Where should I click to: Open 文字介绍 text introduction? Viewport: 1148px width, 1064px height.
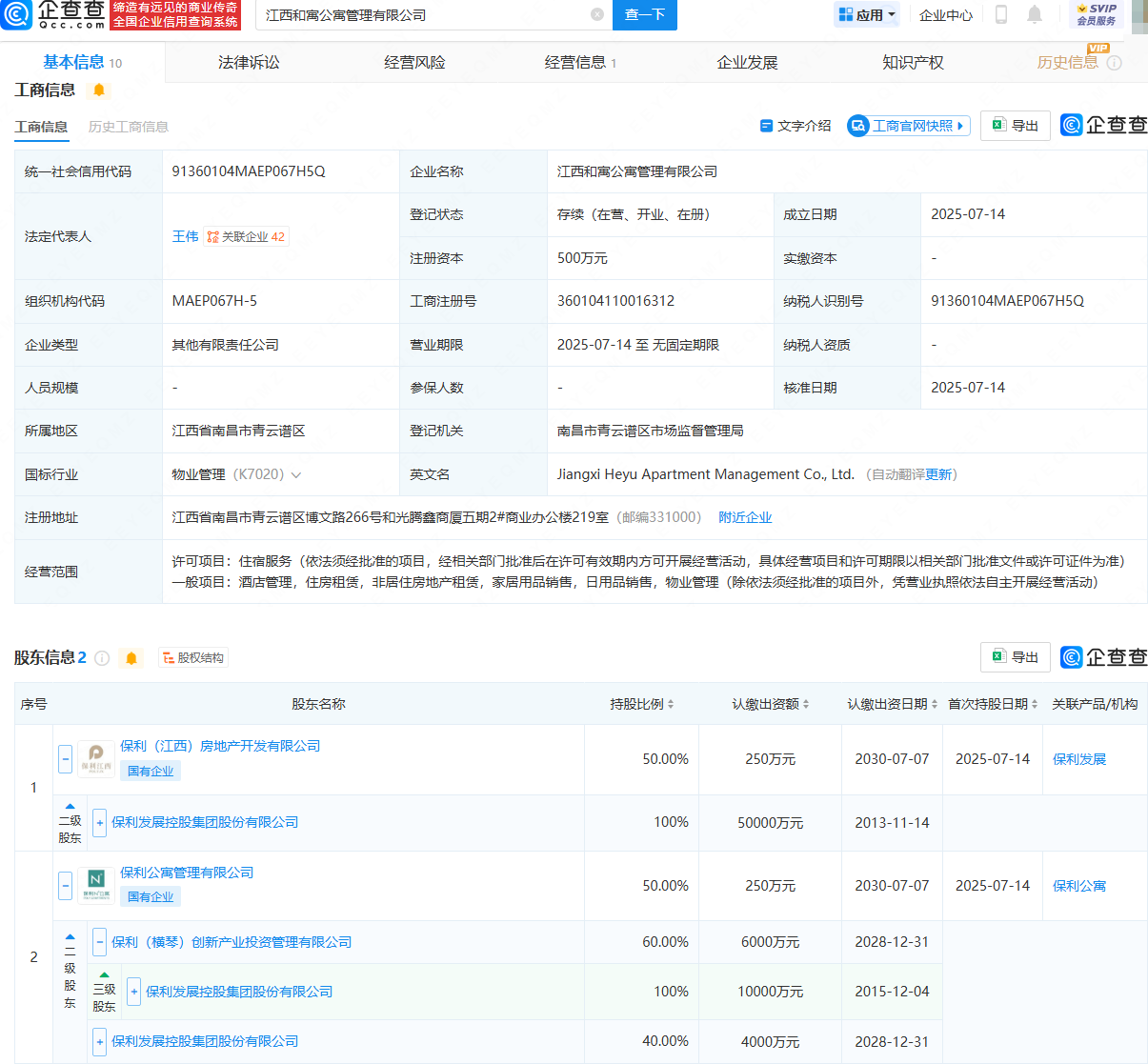[796, 126]
